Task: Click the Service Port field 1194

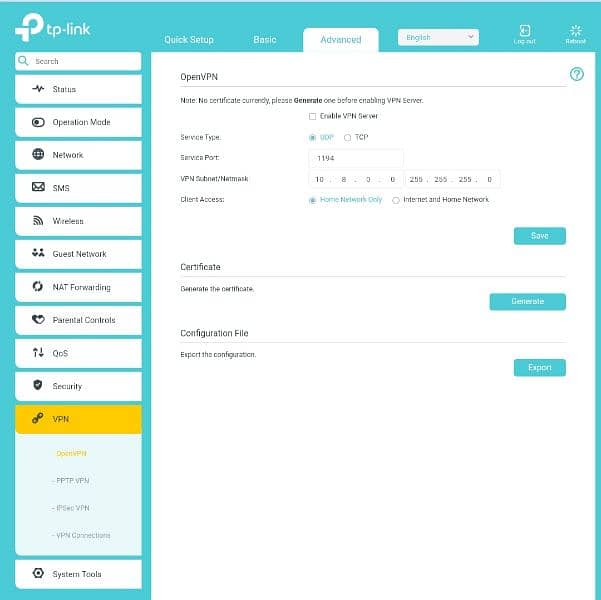Action: pos(355,158)
